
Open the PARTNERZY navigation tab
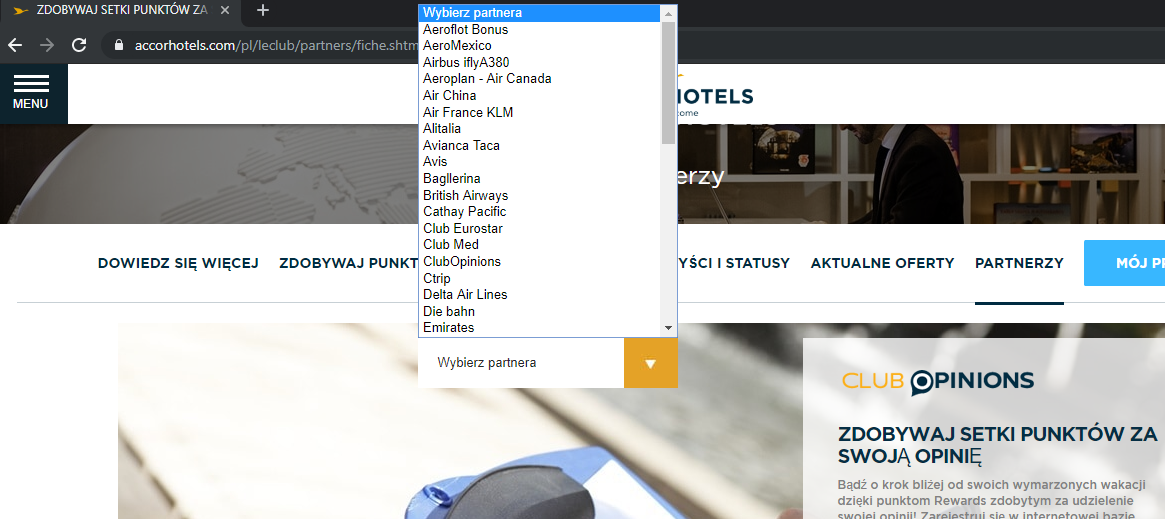(1019, 263)
